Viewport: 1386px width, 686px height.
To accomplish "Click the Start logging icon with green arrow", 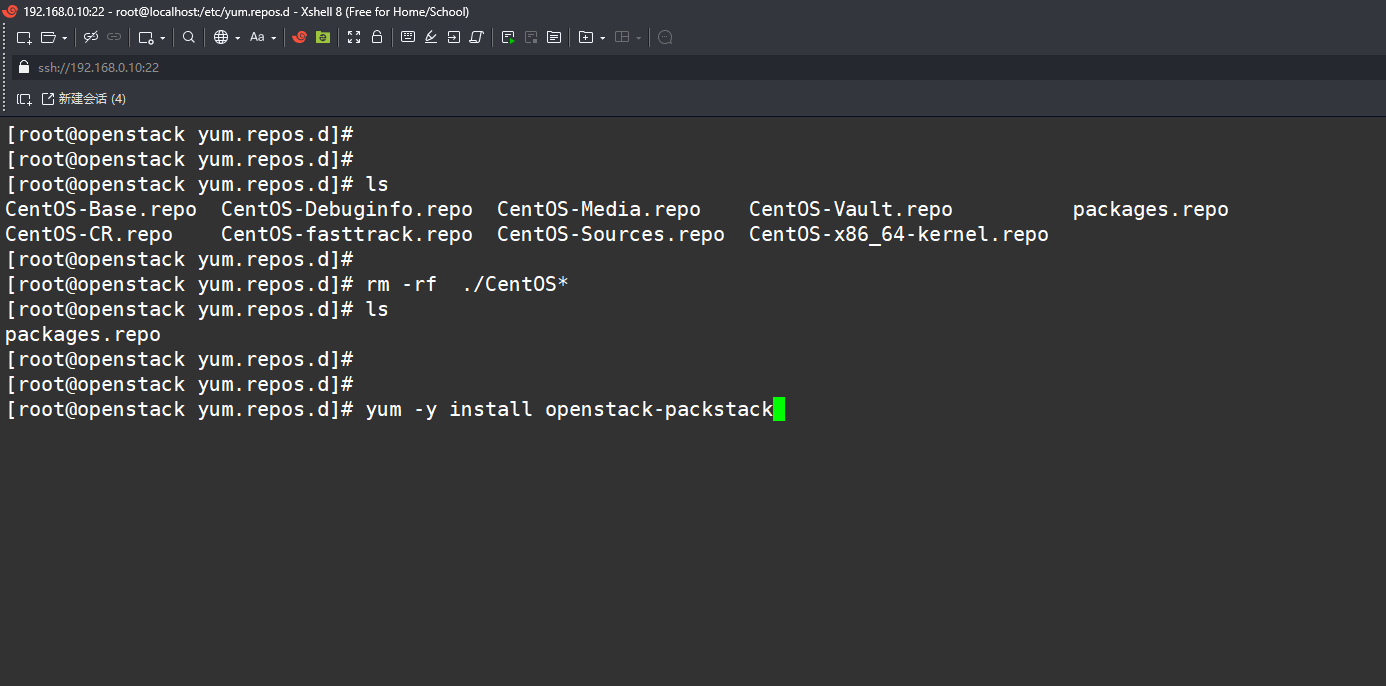I will (x=508, y=37).
